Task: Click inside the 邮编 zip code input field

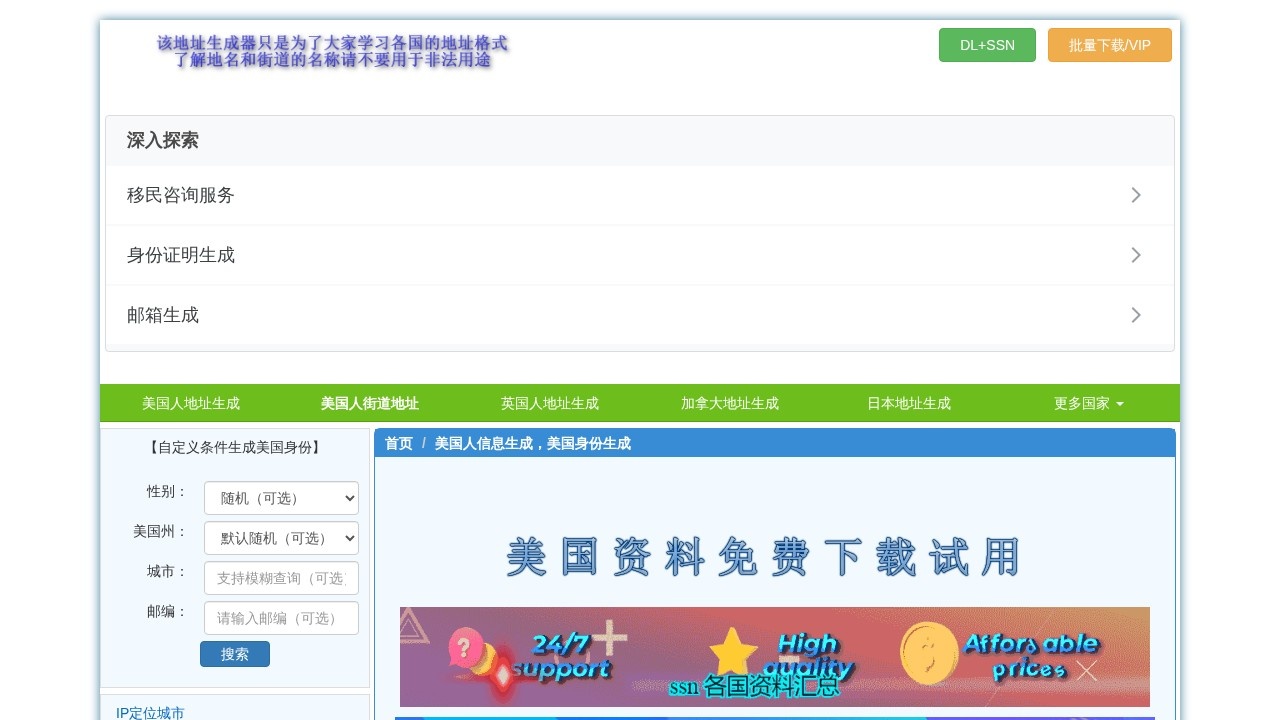Action: [x=281, y=618]
